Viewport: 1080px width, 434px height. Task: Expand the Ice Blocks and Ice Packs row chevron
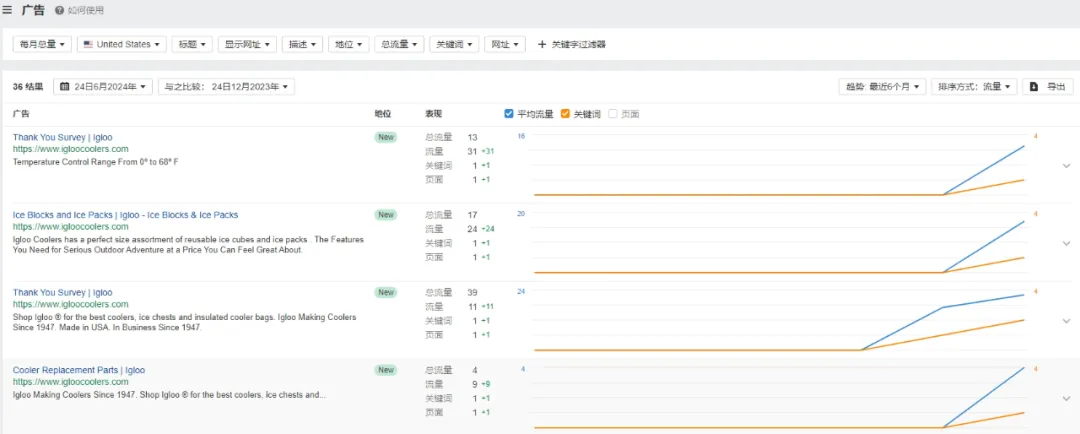click(x=1066, y=243)
